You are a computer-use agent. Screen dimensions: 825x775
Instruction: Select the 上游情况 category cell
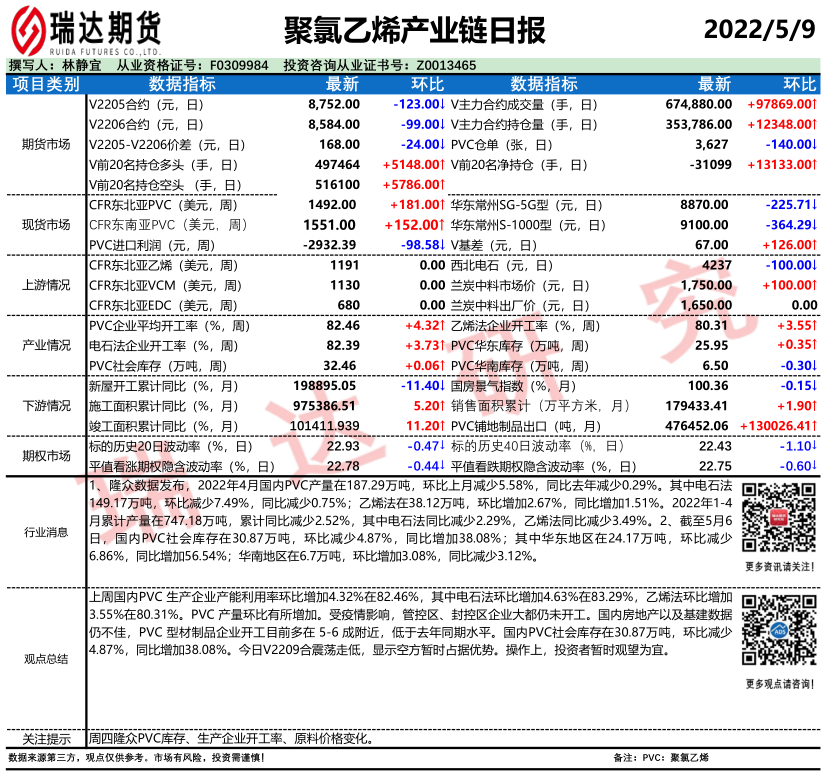(46, 285)
